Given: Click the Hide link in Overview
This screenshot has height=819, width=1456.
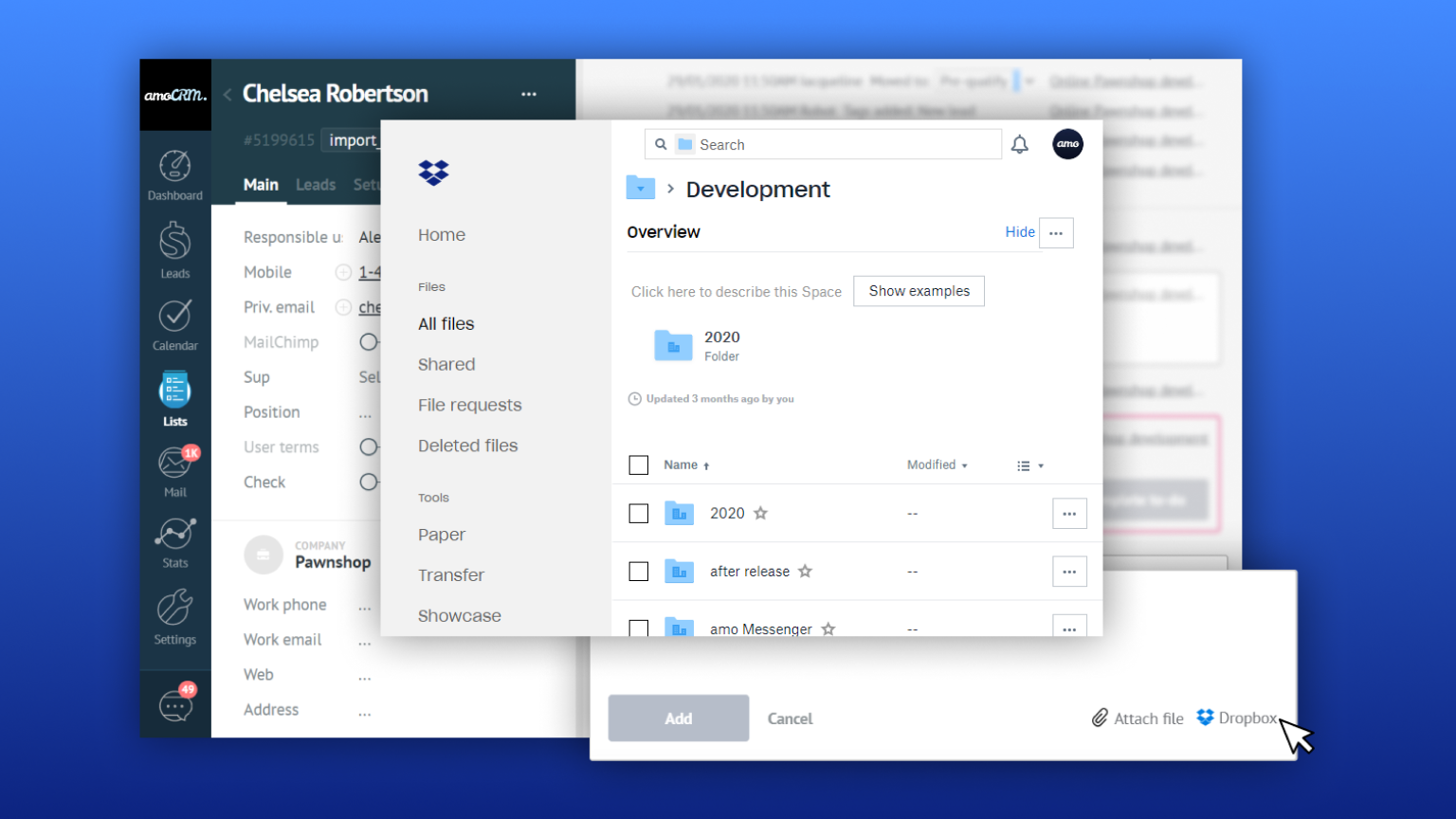Looking at the screenshot, I should [1019, 232].
